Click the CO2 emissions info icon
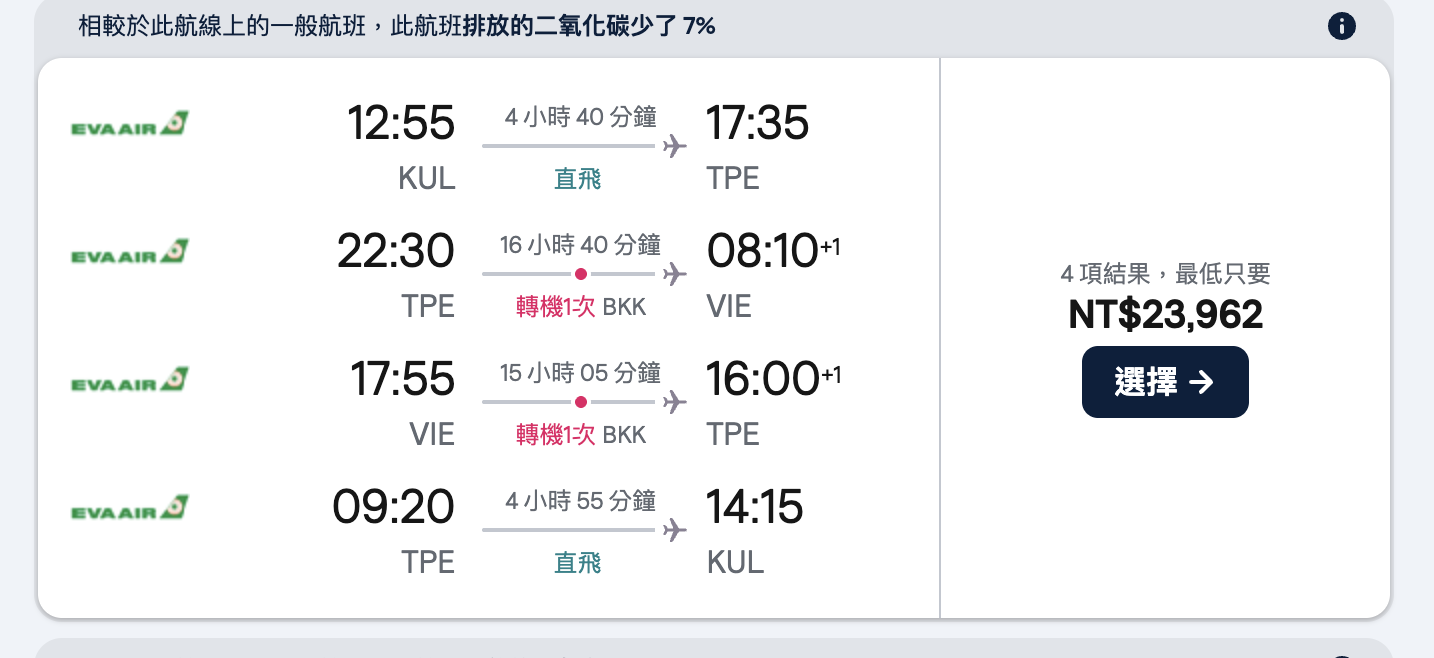 [1341, 26]
